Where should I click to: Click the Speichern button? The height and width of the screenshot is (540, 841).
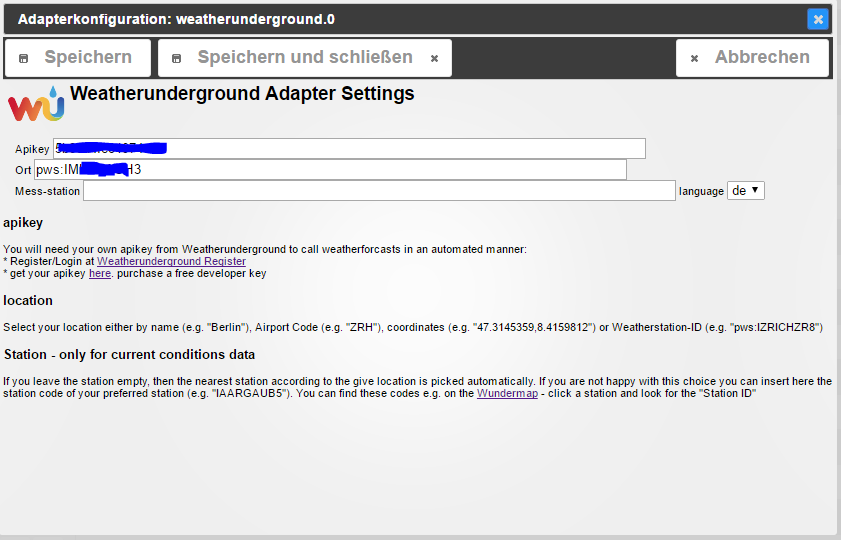78,57
